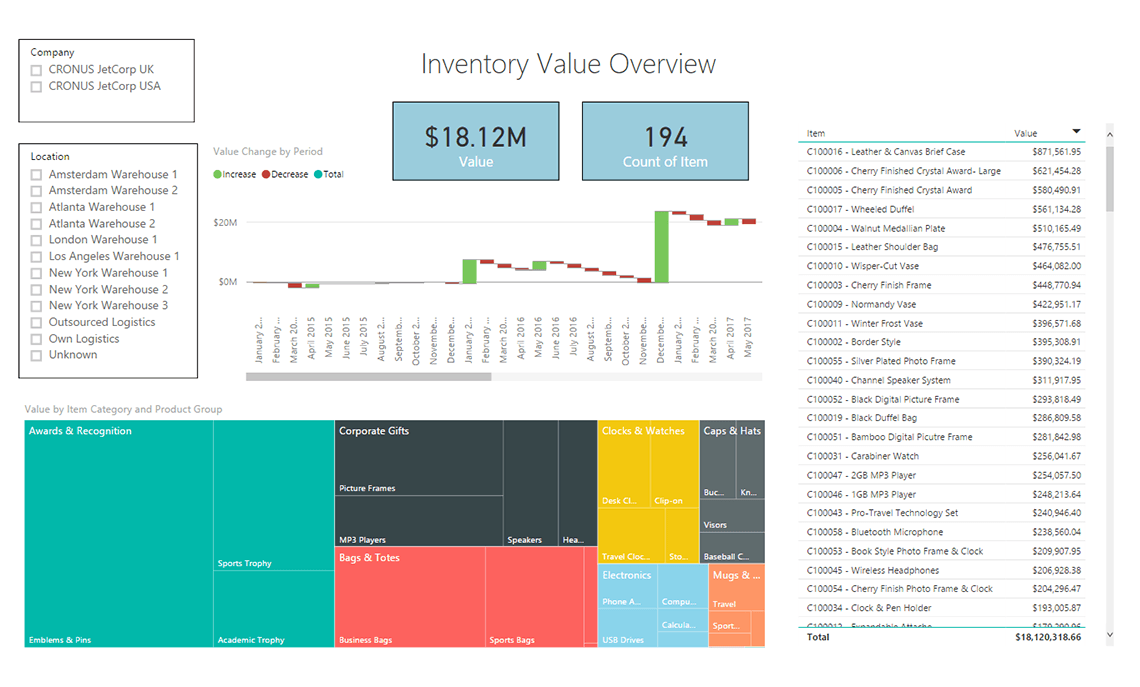Select the Academic Trophy treemap tile
1140x687 pixels.
273,609
